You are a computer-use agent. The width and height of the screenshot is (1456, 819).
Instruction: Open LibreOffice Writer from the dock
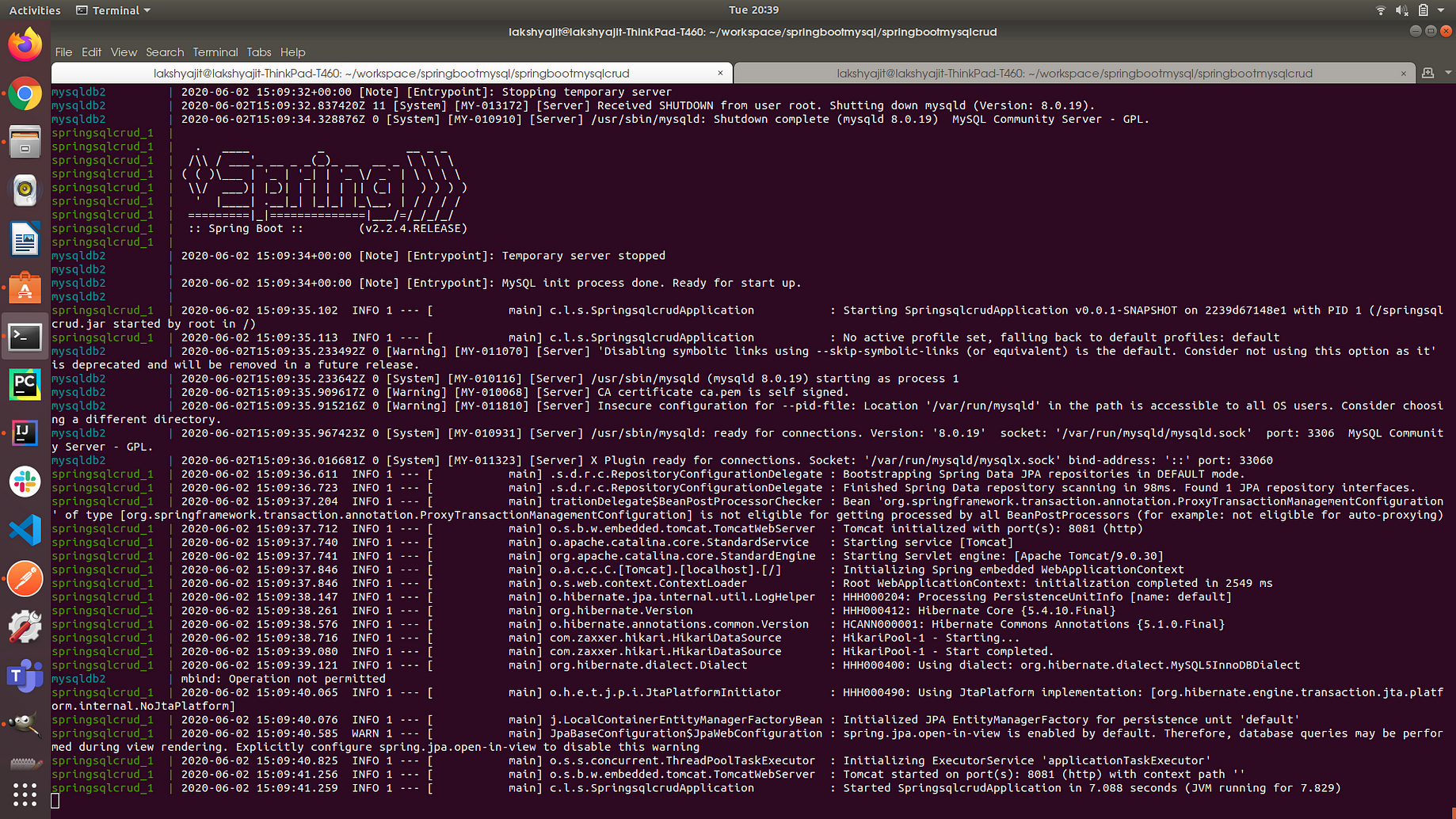click(x=25, y=239)
